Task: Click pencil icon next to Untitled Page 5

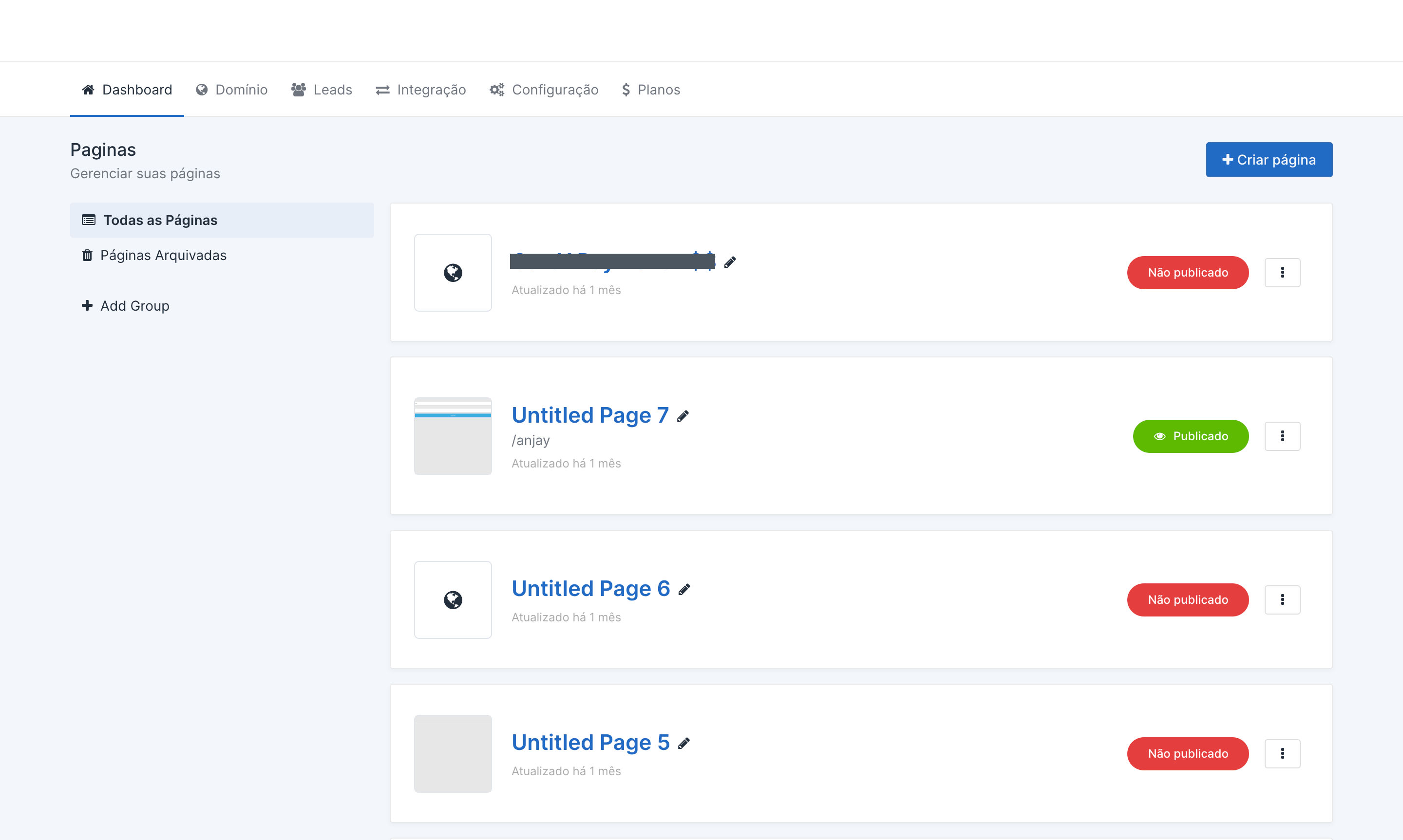Action: pos(684,743)
